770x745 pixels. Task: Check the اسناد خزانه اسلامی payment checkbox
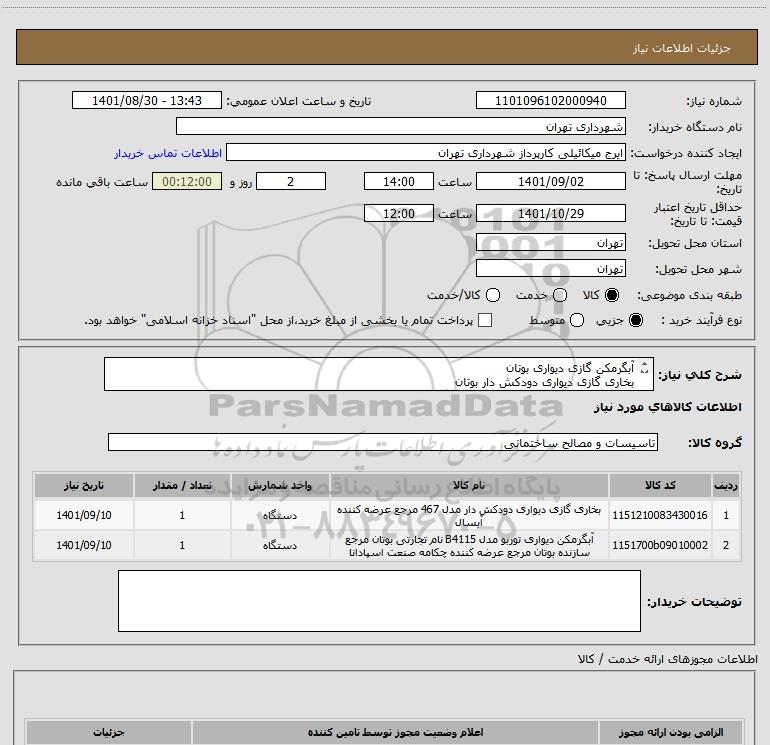coord(485,320)
